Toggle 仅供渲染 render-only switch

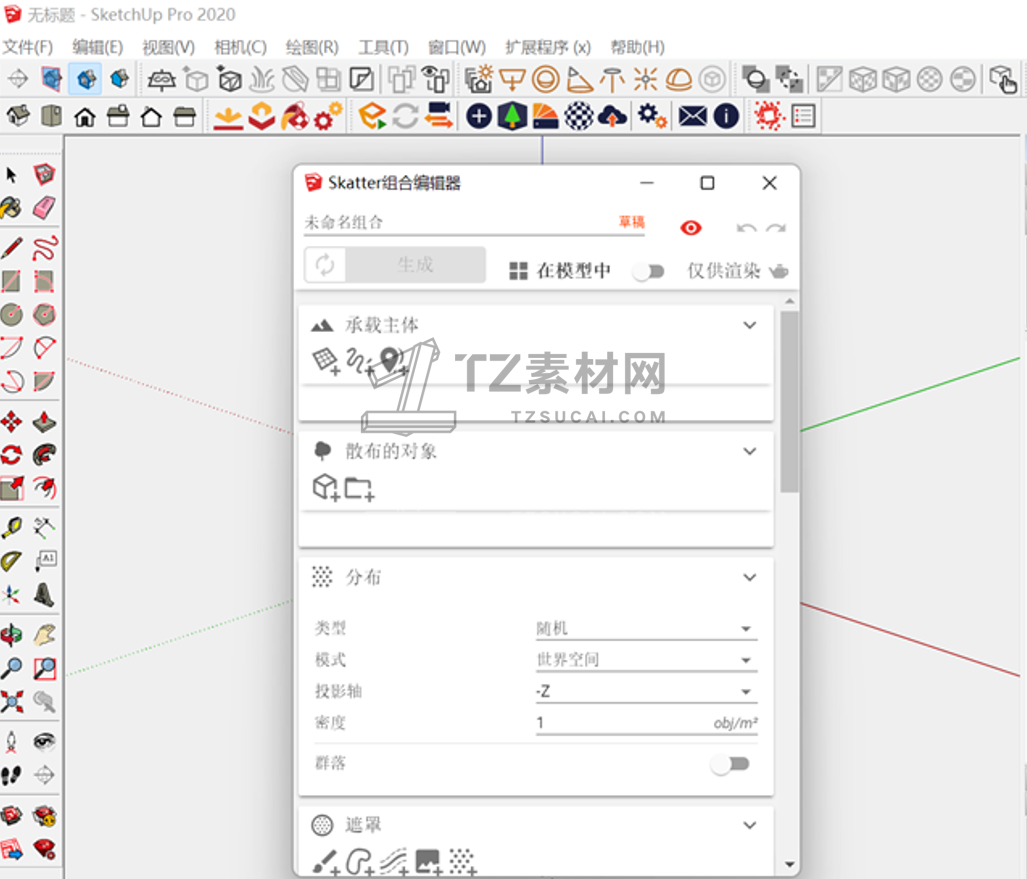pos(648,271)
